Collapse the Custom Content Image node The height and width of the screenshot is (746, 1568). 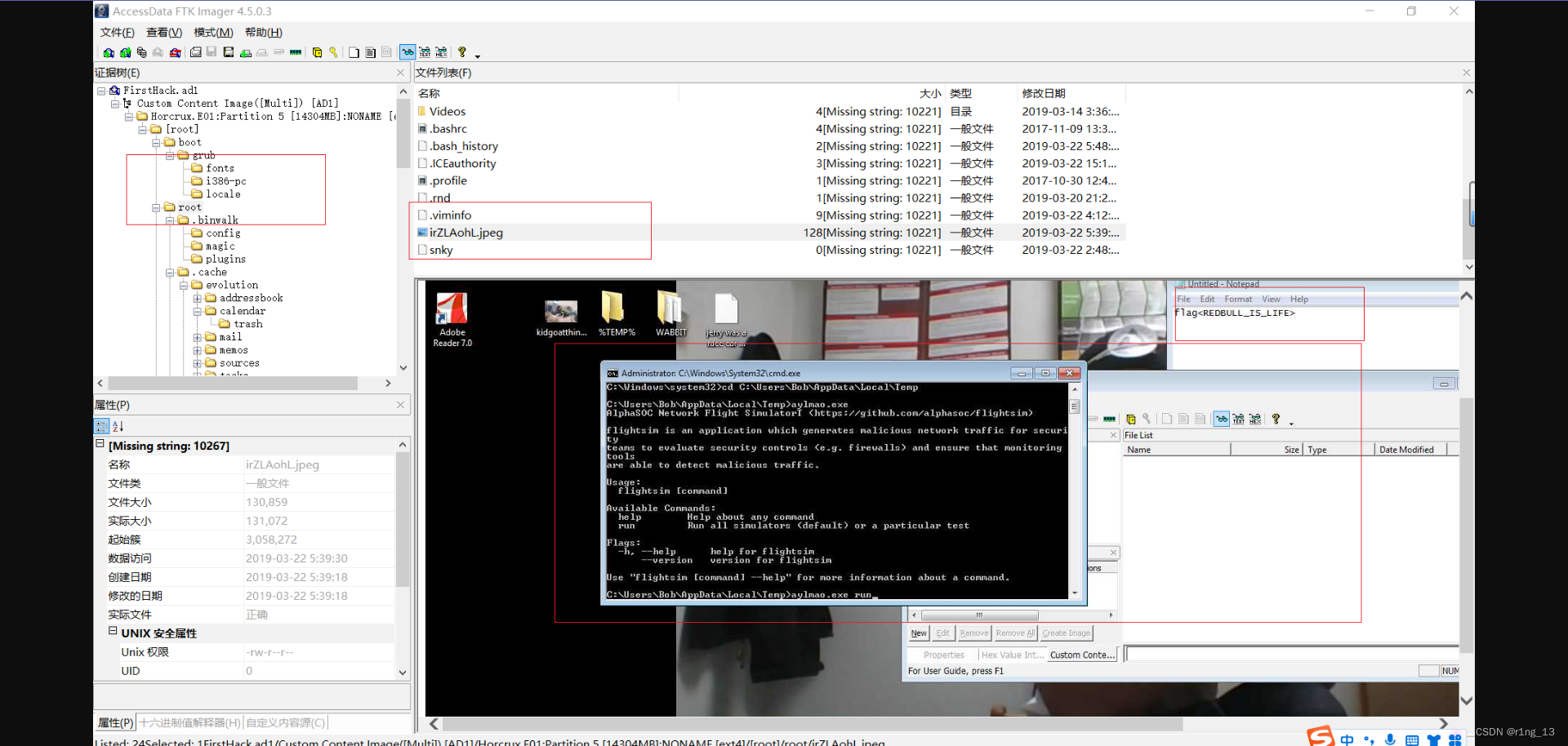115,104
